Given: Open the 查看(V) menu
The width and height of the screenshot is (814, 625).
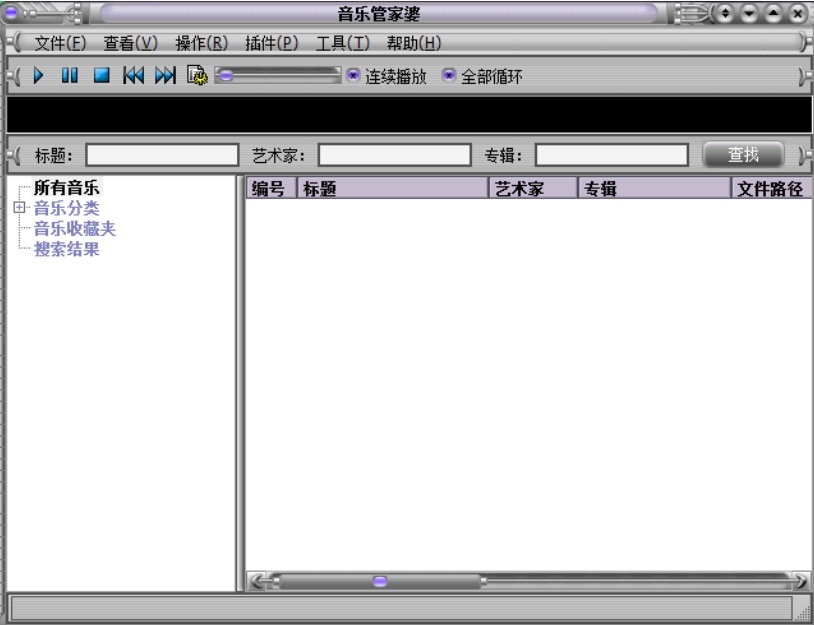Looking at the screenshot, I should 130,43.
